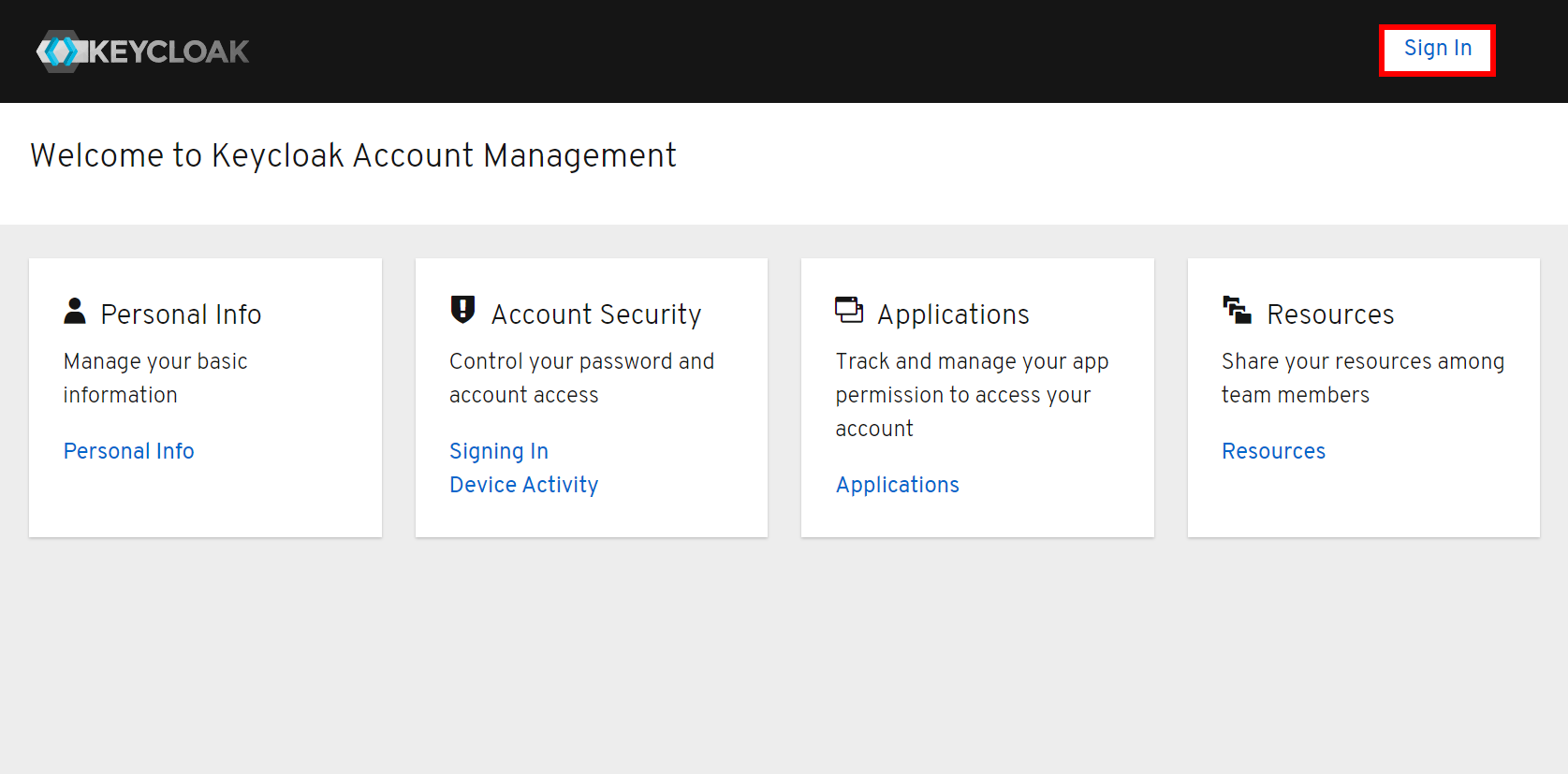Image resolution: width=1568 pixels, height=774 pixels.
Task: Open the blue Applications link
Action: (897, 485)
